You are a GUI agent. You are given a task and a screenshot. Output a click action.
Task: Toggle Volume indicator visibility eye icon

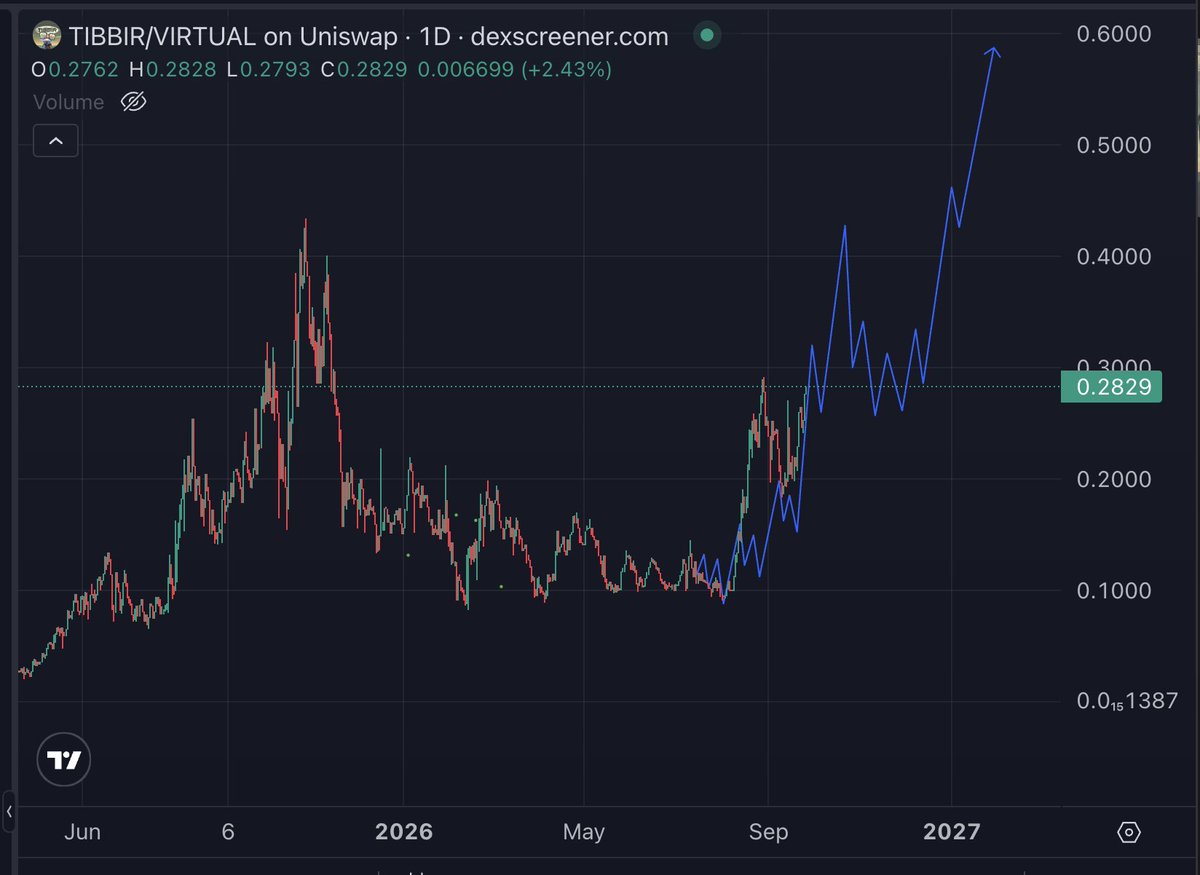[134, 102]
